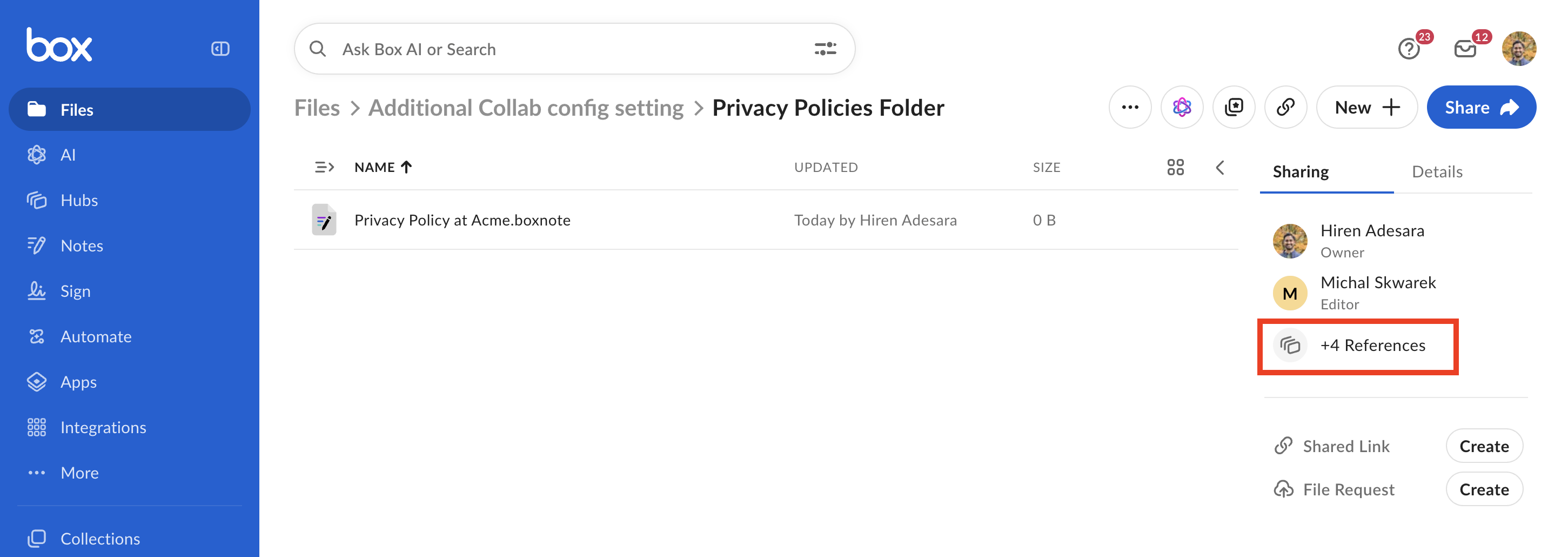The width and height of the screenshot is (1568, 557).
Task: Open Privacy Policy at Acme.boxnote file
Action: [462, 220]
